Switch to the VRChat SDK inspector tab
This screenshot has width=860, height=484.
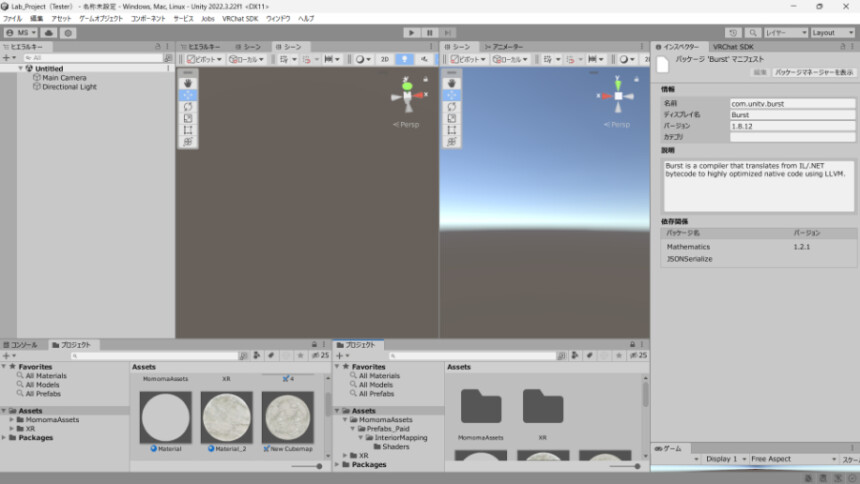(733, 47)
